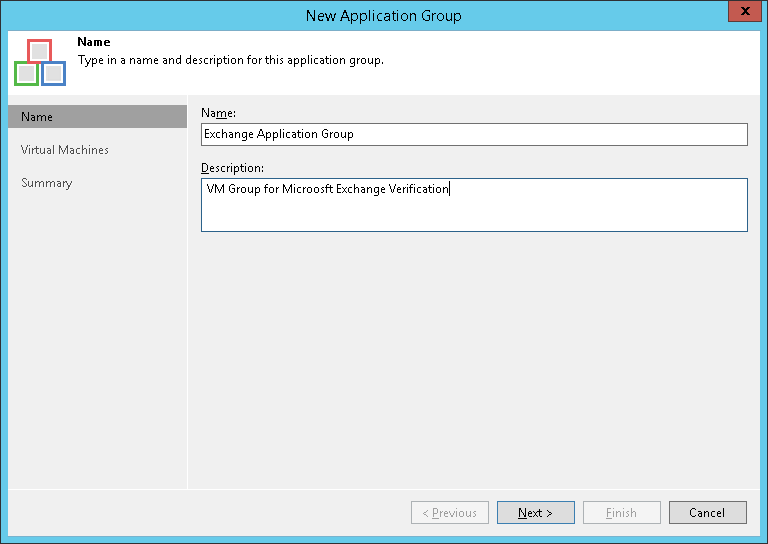
Task: Click the blank panel area below the Description box
Action: [x=474, y=360]
